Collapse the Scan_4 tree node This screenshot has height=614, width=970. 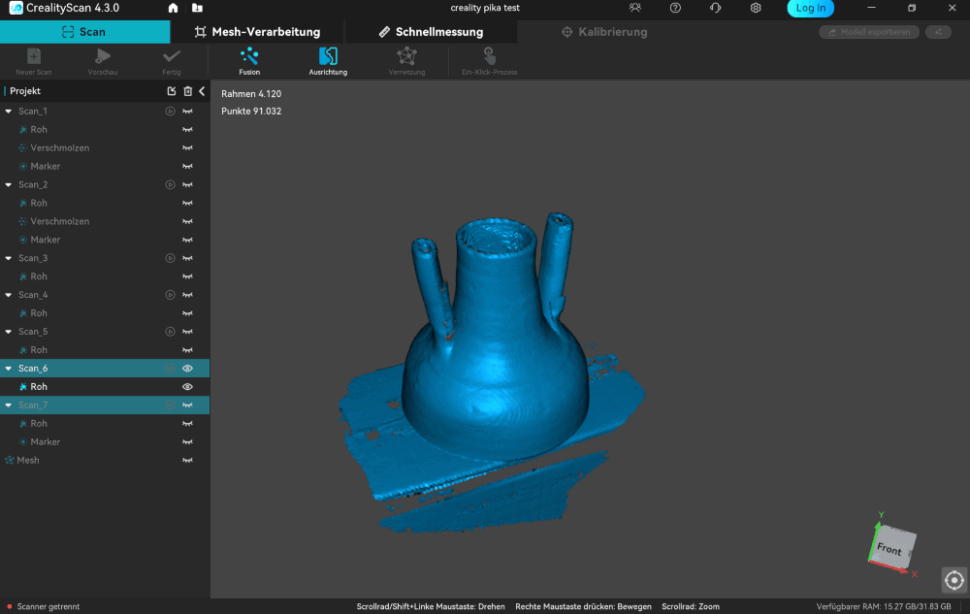pyautogui.click(x=9, y=295)
